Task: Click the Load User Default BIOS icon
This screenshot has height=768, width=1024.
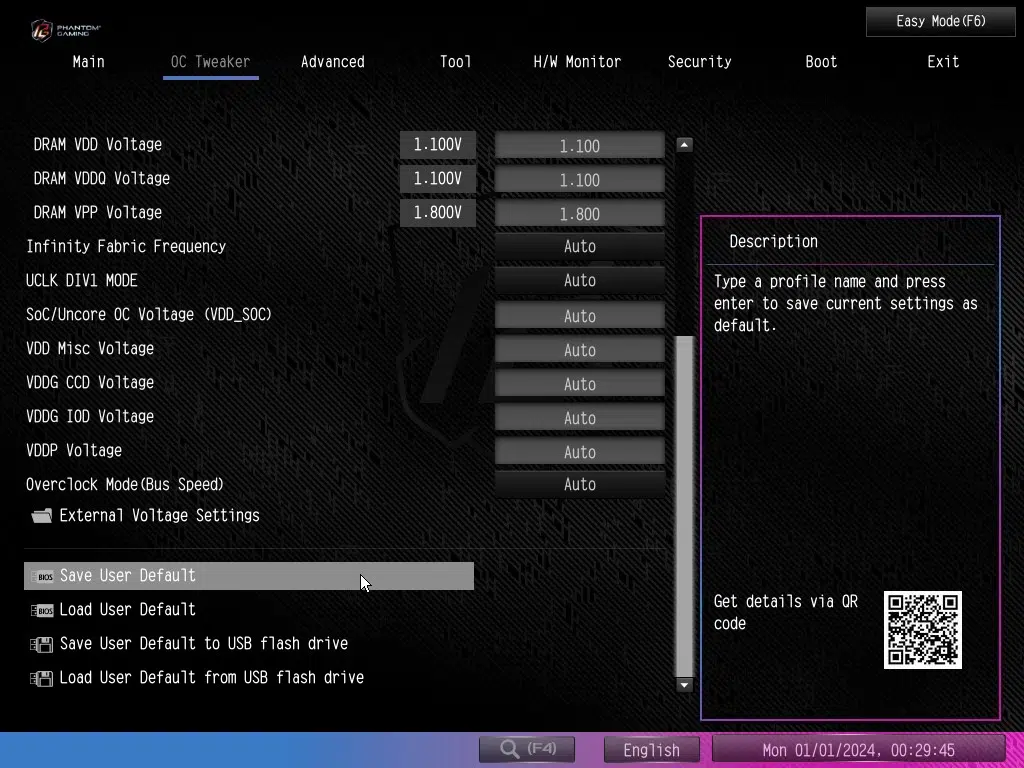Action: tap(42, 610)
